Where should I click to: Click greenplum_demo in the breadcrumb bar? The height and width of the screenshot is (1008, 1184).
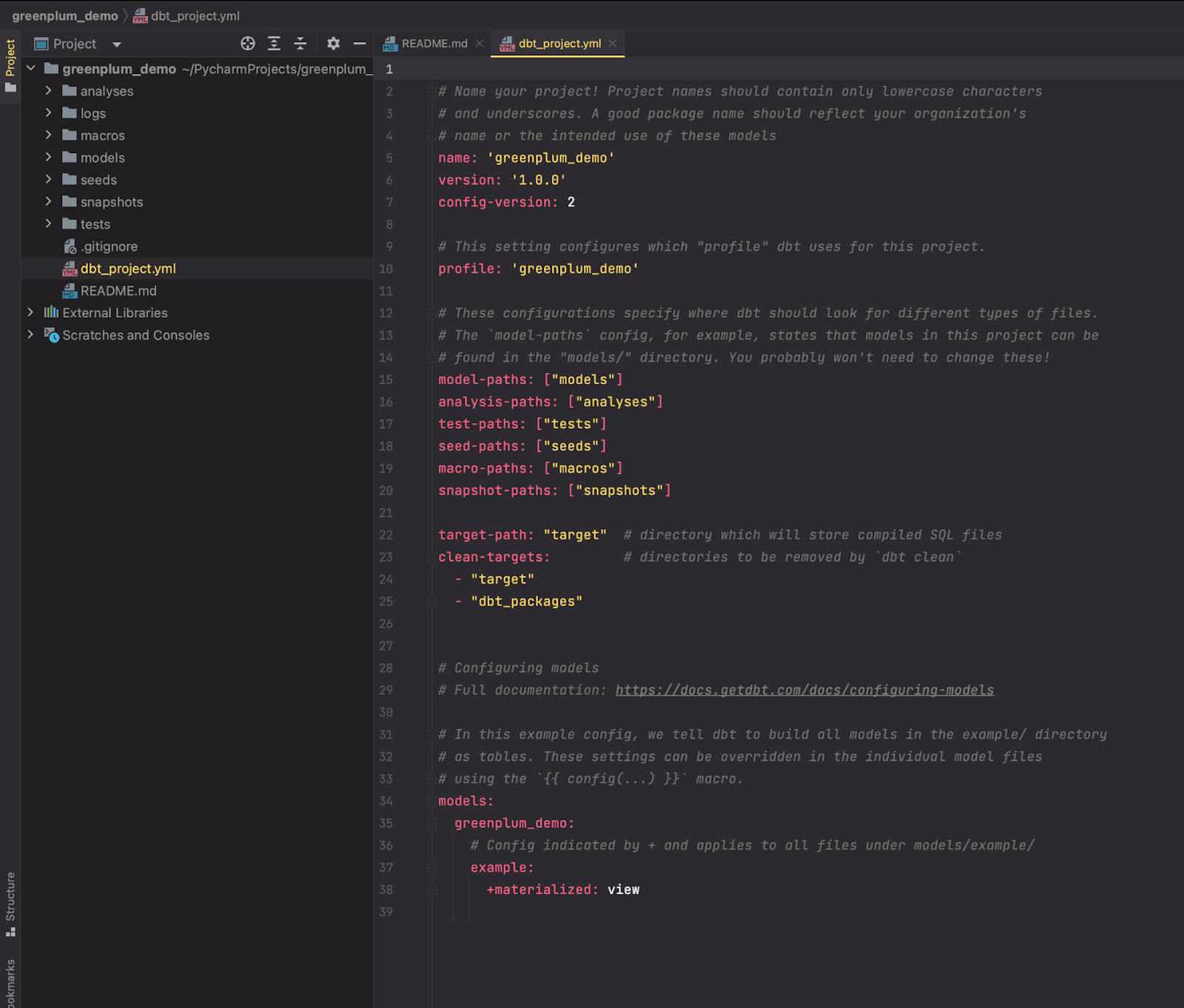(x=65, y=16)
